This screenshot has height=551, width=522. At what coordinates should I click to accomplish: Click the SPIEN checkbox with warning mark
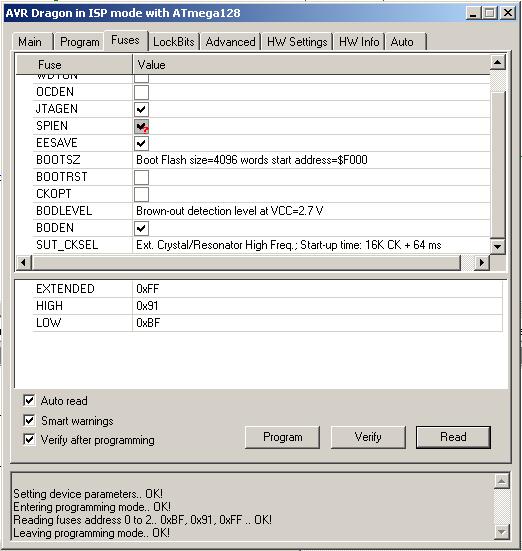click(x=141, y=127)
